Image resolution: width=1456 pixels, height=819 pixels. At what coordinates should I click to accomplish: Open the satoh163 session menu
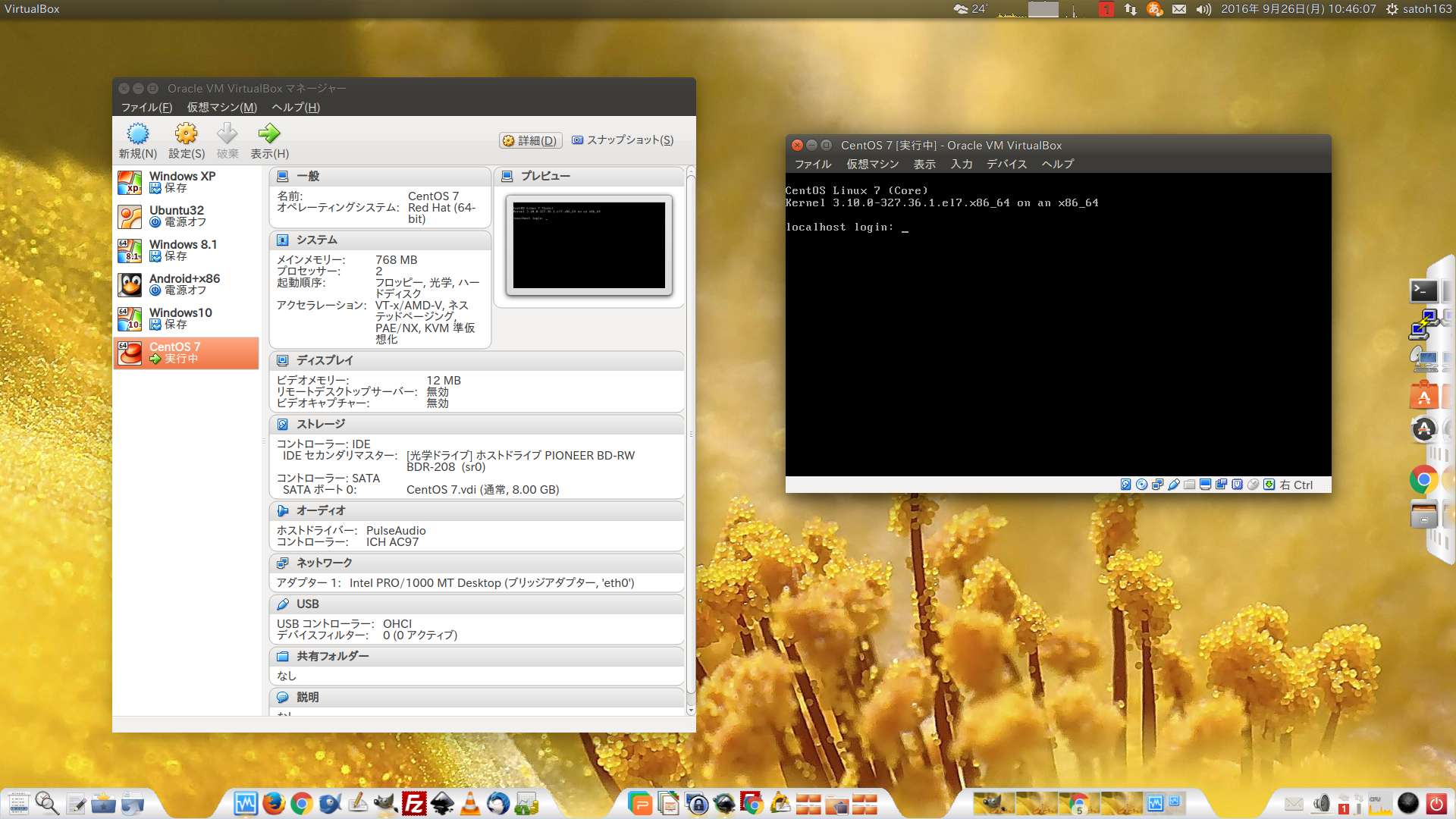[1419, 9]
